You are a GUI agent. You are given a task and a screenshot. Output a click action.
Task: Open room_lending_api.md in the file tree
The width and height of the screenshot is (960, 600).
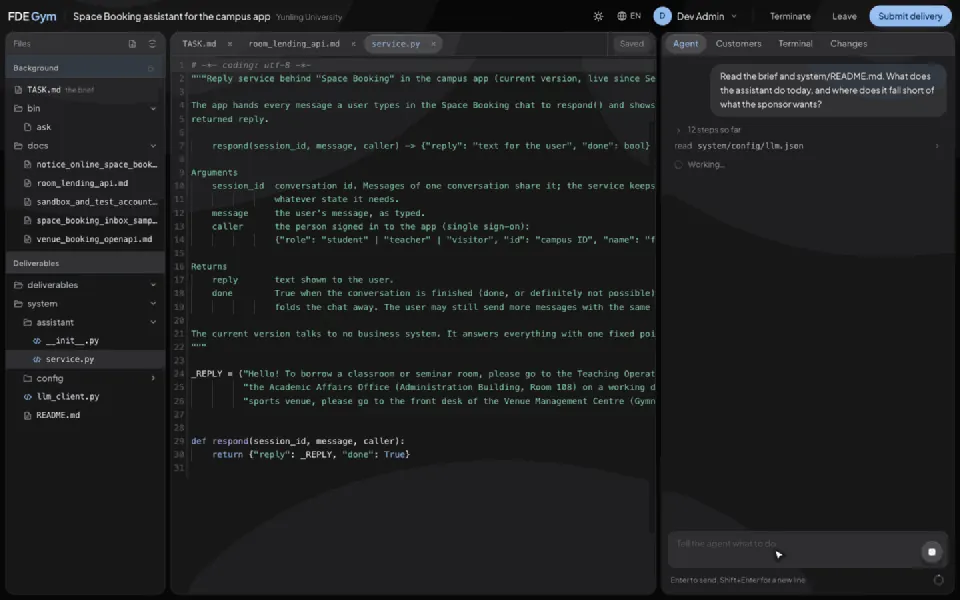(84, 183)
